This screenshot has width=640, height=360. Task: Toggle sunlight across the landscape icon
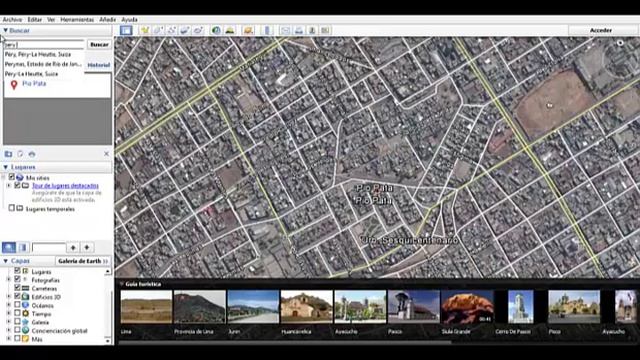point(230,30)
